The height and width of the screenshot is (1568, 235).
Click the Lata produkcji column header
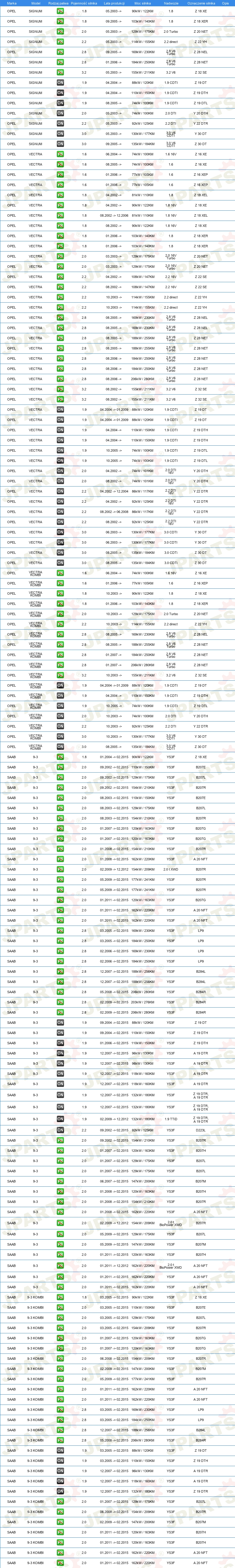pyautogui.click(x=114, y=3)
